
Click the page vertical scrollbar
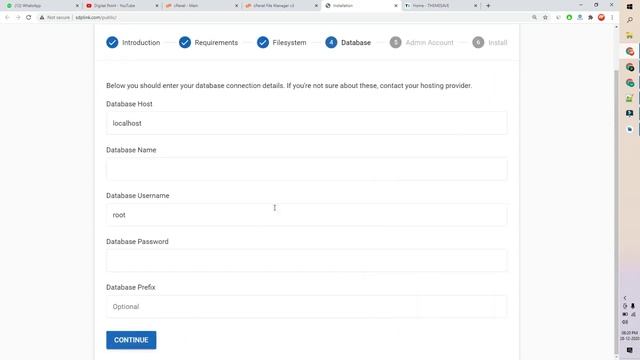click(616, 212)
